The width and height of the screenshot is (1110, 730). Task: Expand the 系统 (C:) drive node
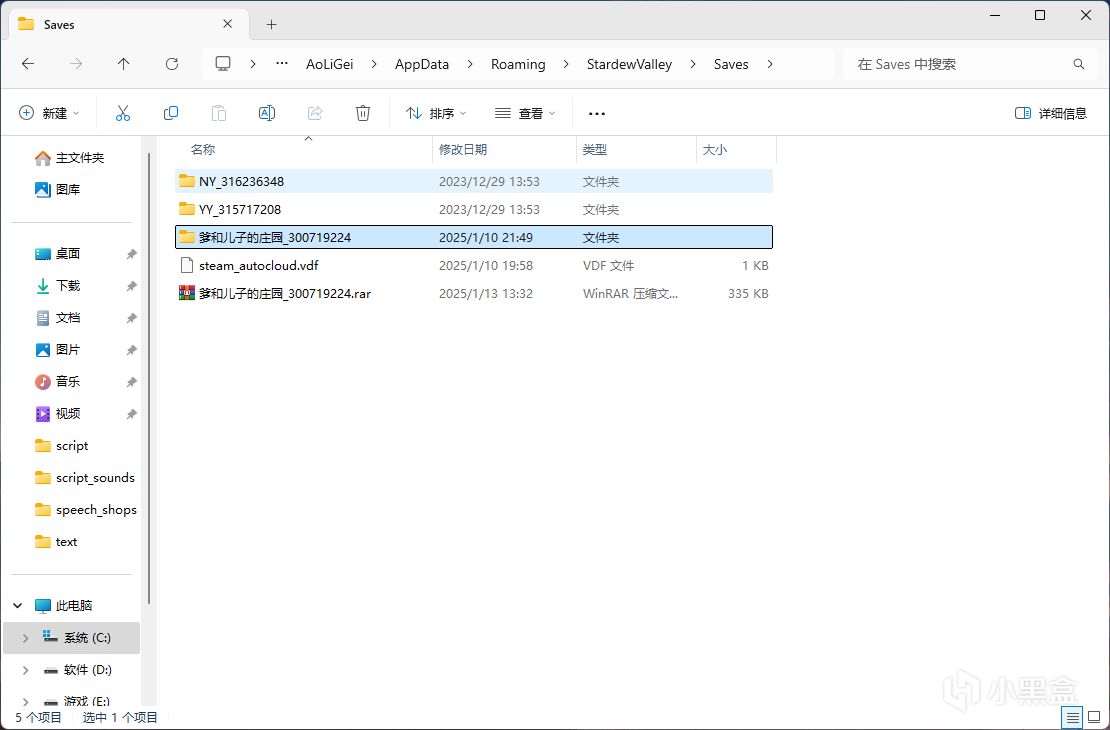point(25,638)
